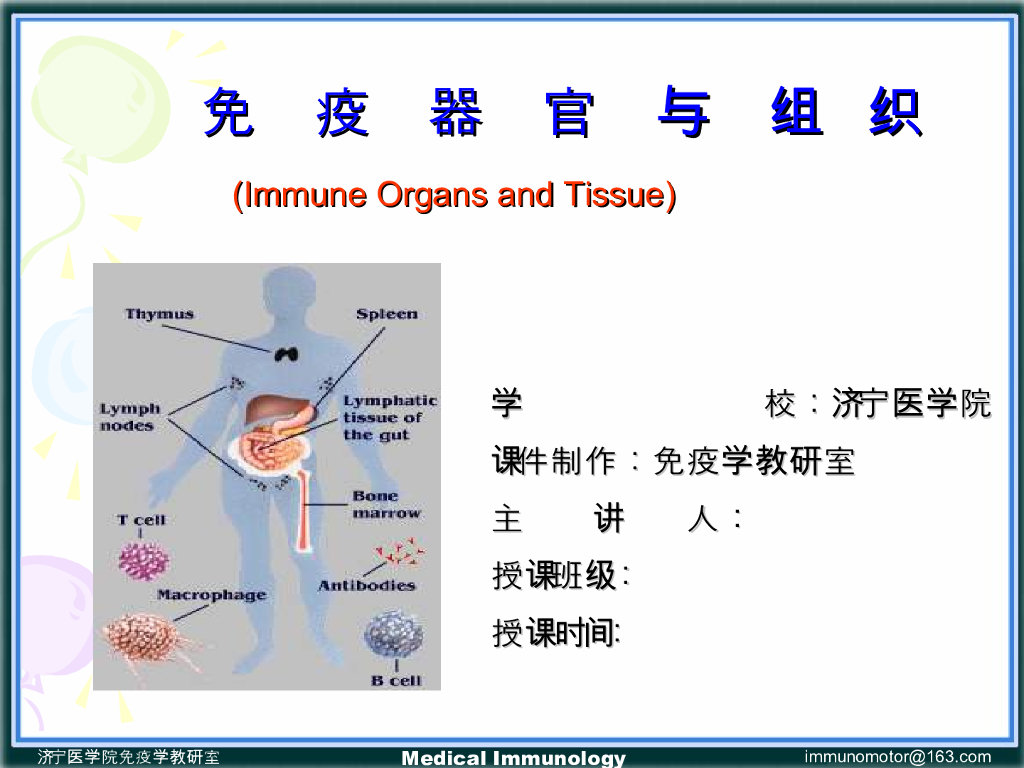Click the Bone marrow label
The height and width of the screenshot is (768, 1024).
387,505
